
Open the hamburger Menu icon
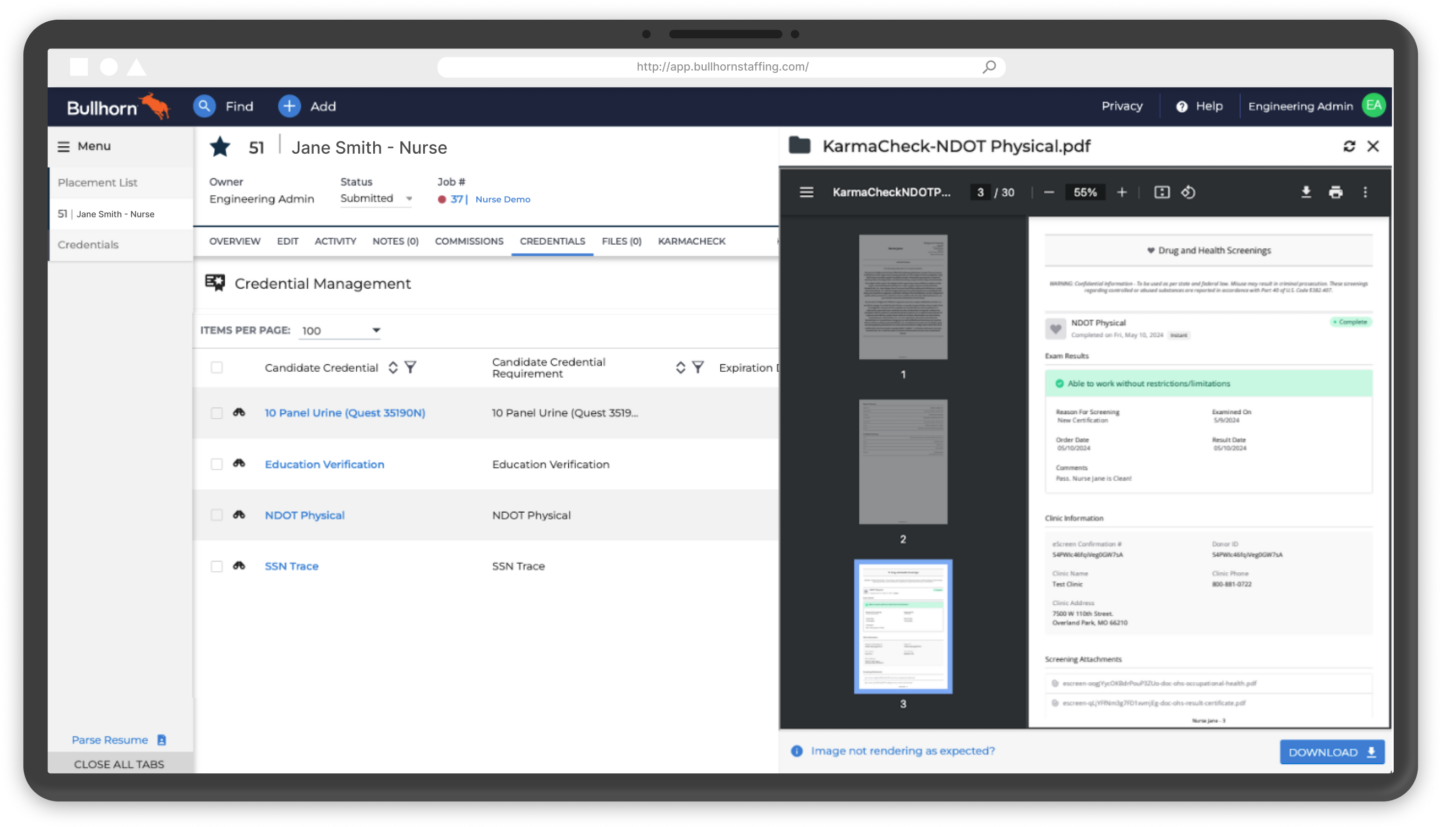63,146
